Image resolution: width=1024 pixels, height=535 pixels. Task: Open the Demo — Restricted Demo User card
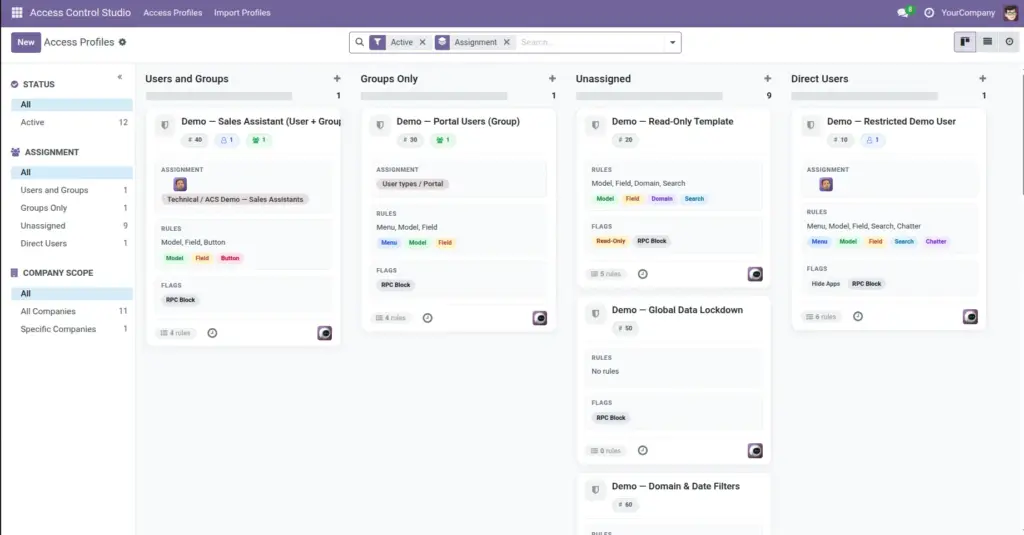(x=891, y=122)
